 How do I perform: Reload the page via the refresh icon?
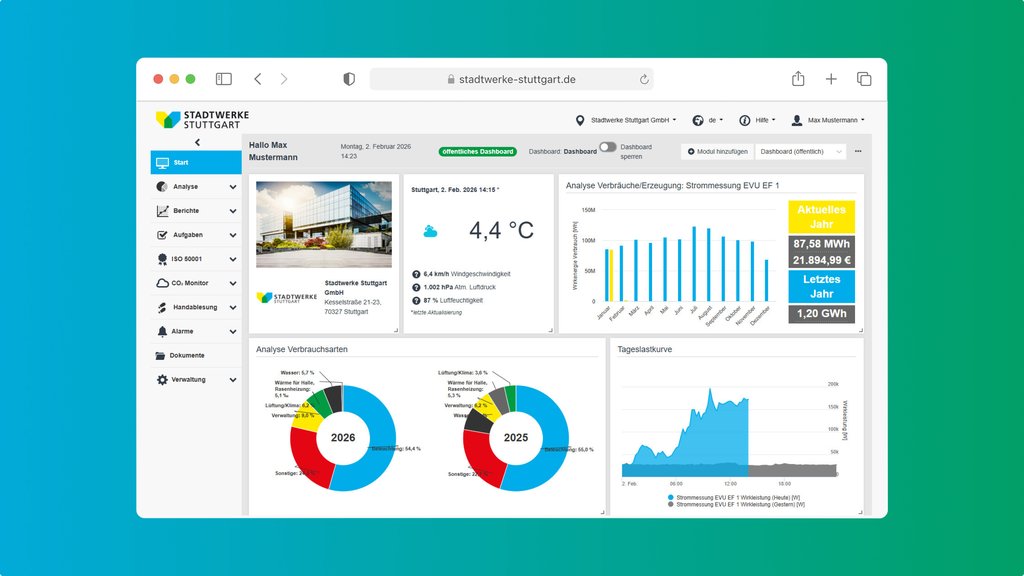click(x=644, y=80)
